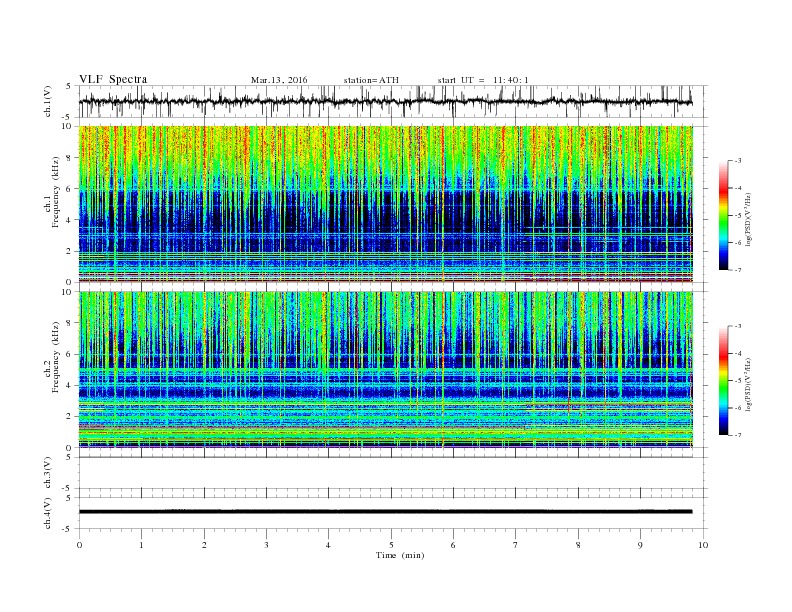Click the '7' tick on the time axis

[x=516, y=545]
